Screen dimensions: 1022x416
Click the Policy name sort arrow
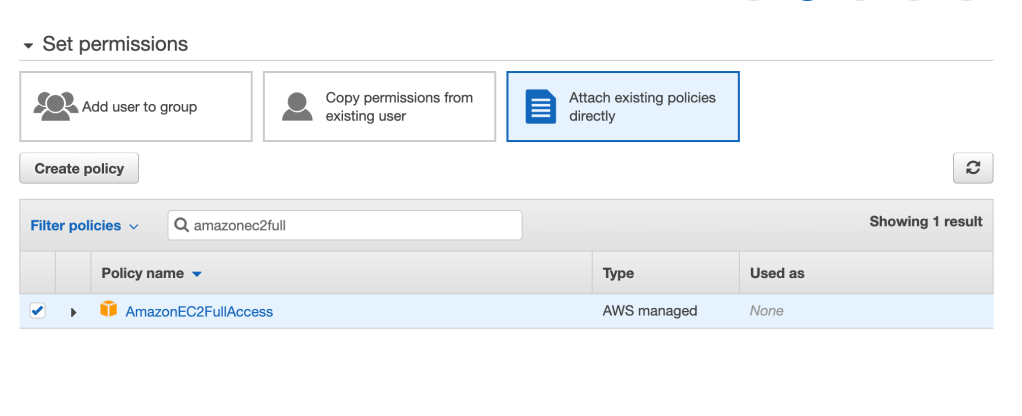[197, 274]
